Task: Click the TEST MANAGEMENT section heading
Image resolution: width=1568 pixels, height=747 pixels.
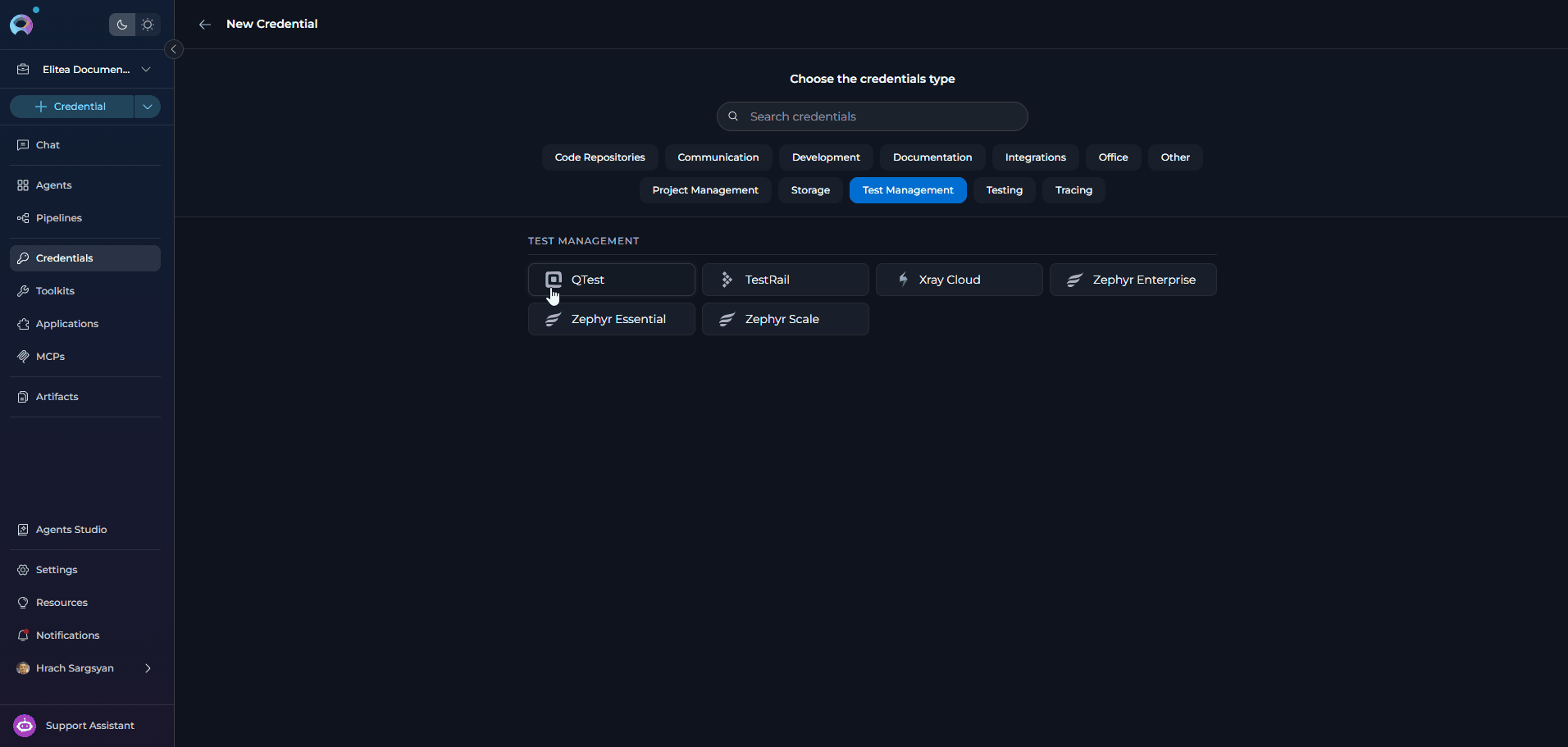Action: pyautogui.click(x=583, y=241)
